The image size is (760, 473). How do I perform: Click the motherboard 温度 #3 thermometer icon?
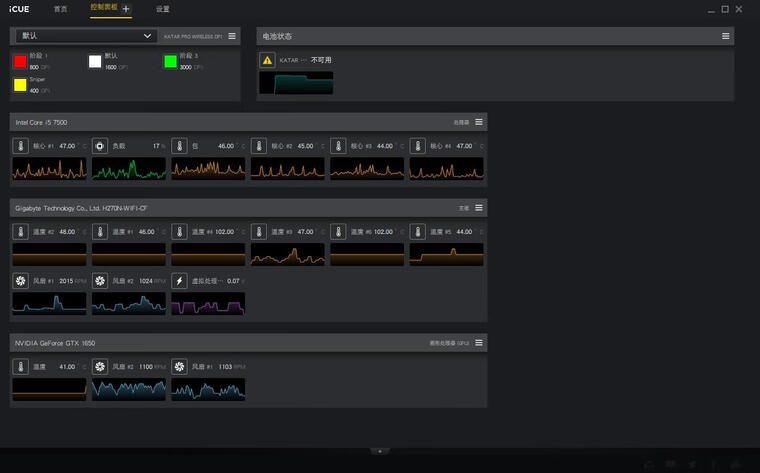point(259,232)
